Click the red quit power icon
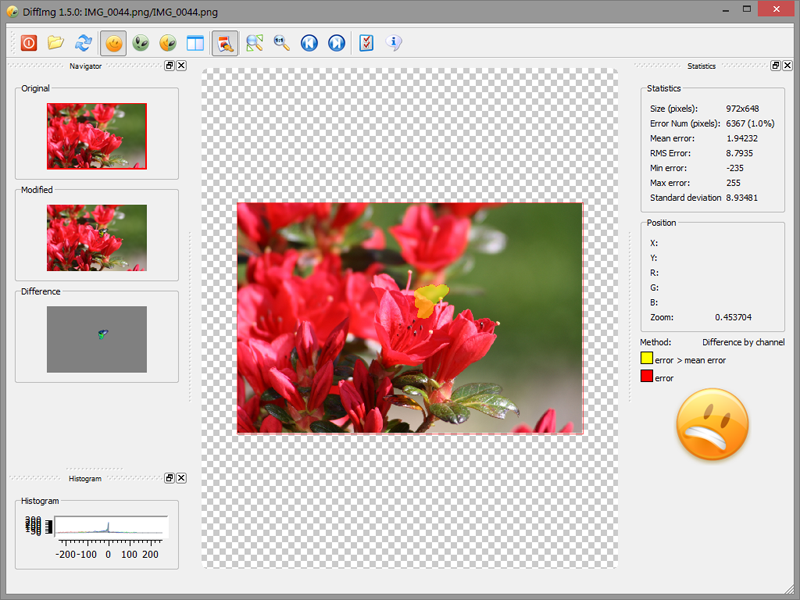 [29, 43]
